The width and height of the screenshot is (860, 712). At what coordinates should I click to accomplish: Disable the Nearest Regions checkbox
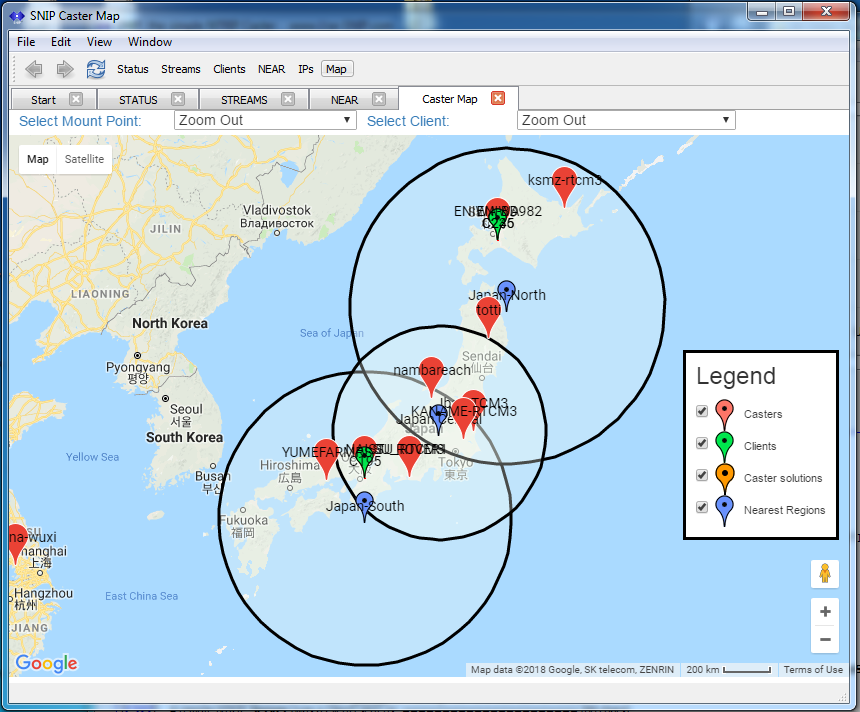702,507
